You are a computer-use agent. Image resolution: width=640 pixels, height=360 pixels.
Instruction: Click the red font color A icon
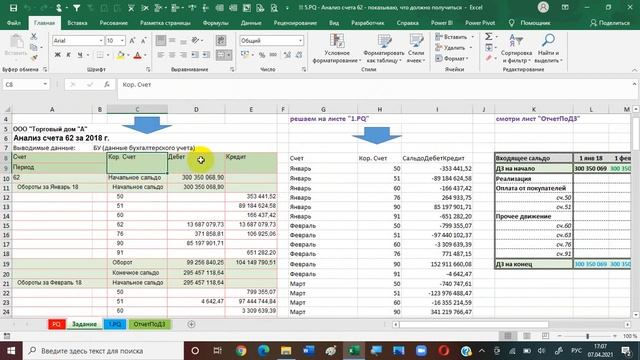[x=137, y=55]
